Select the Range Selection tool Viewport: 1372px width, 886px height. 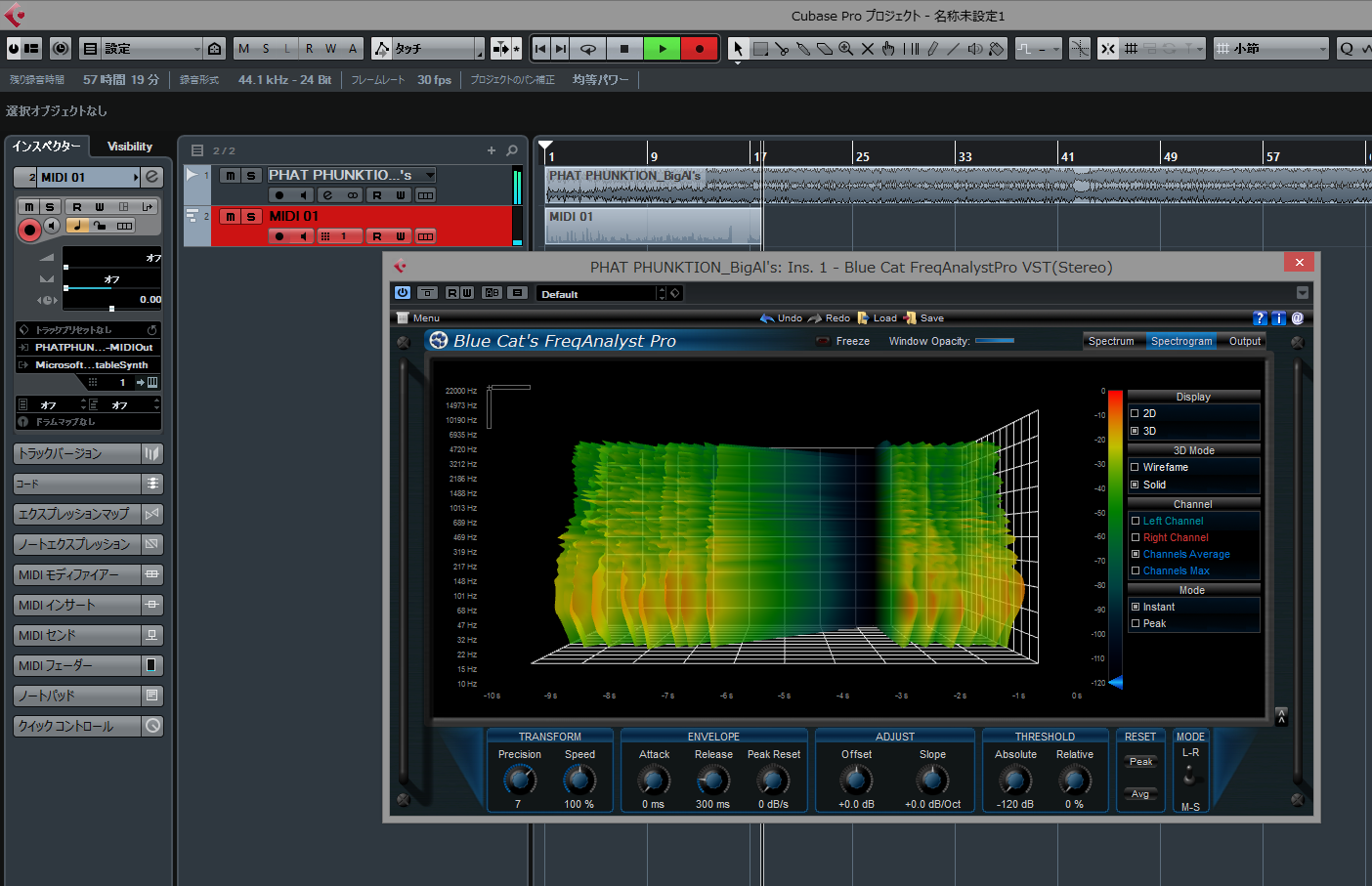pos(760,48)
